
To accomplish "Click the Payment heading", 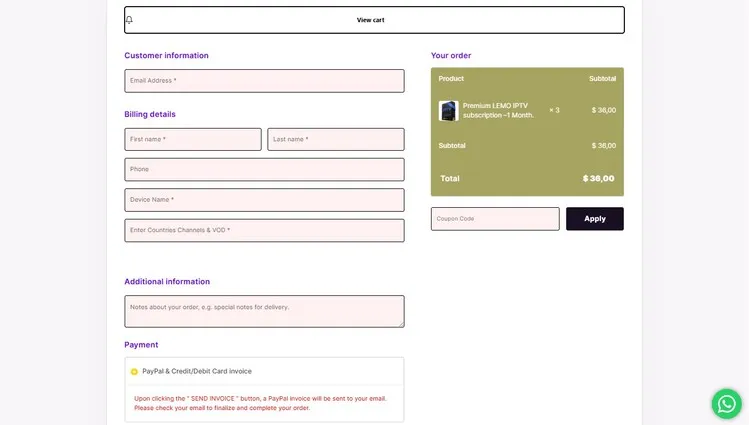I will point(141,345).
